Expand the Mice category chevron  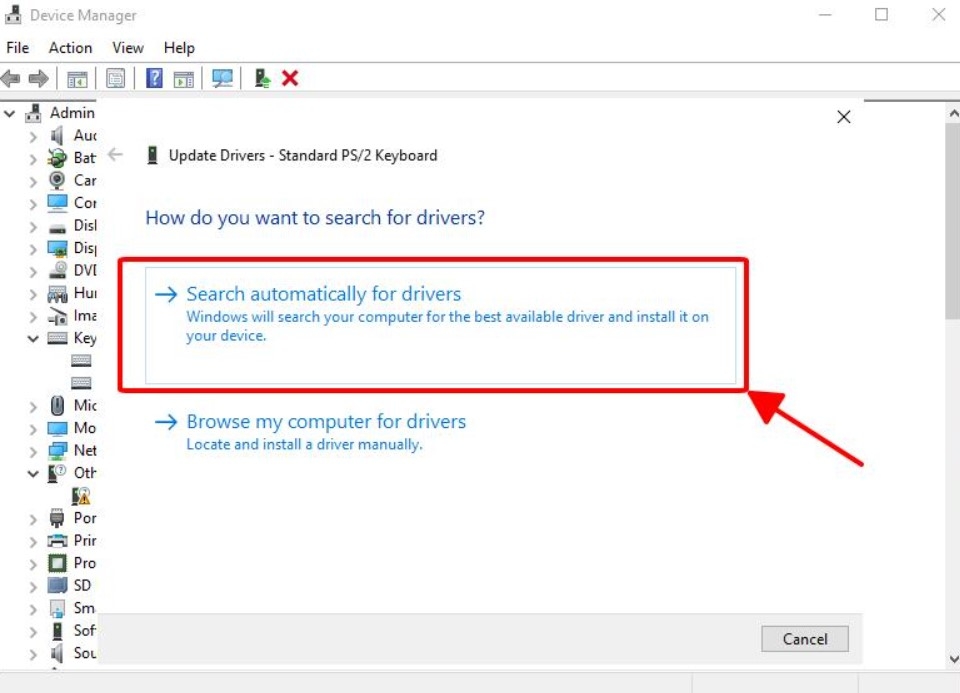point(33,406)
